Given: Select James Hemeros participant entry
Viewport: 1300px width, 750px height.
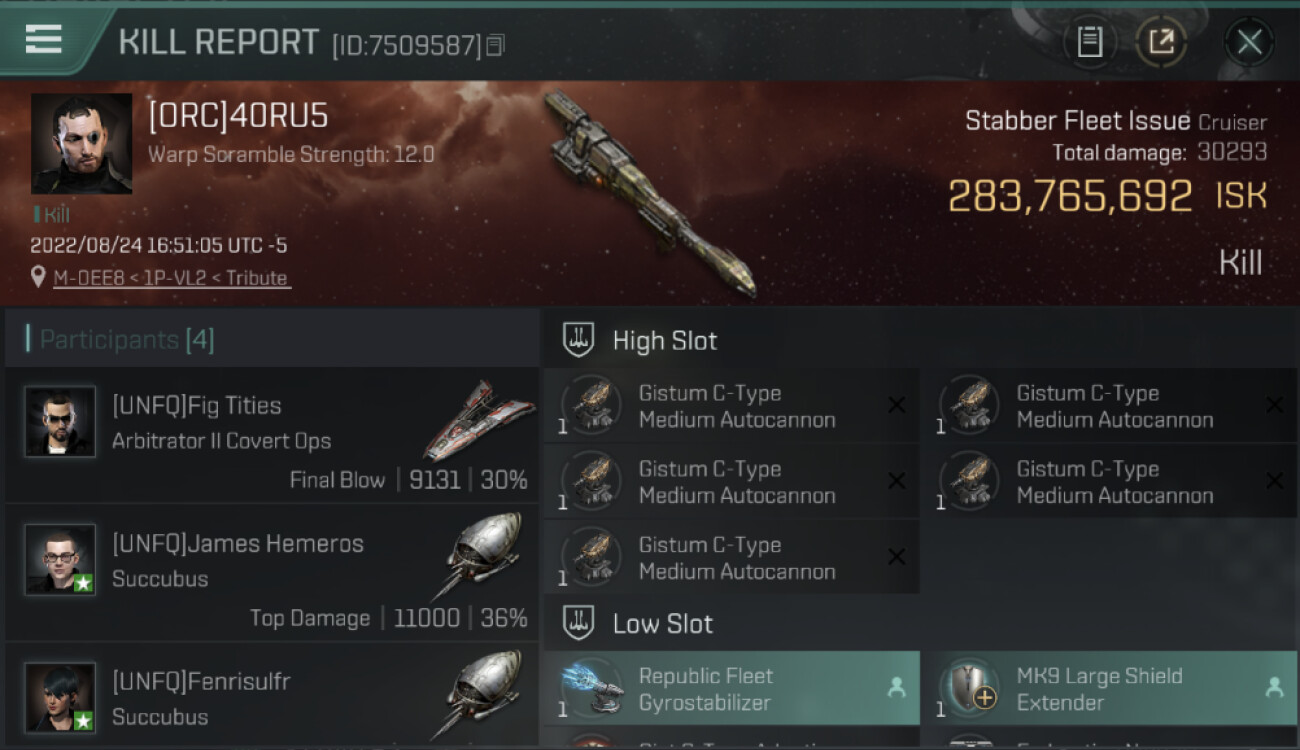Looking at the screenshot, I should 272,573.
